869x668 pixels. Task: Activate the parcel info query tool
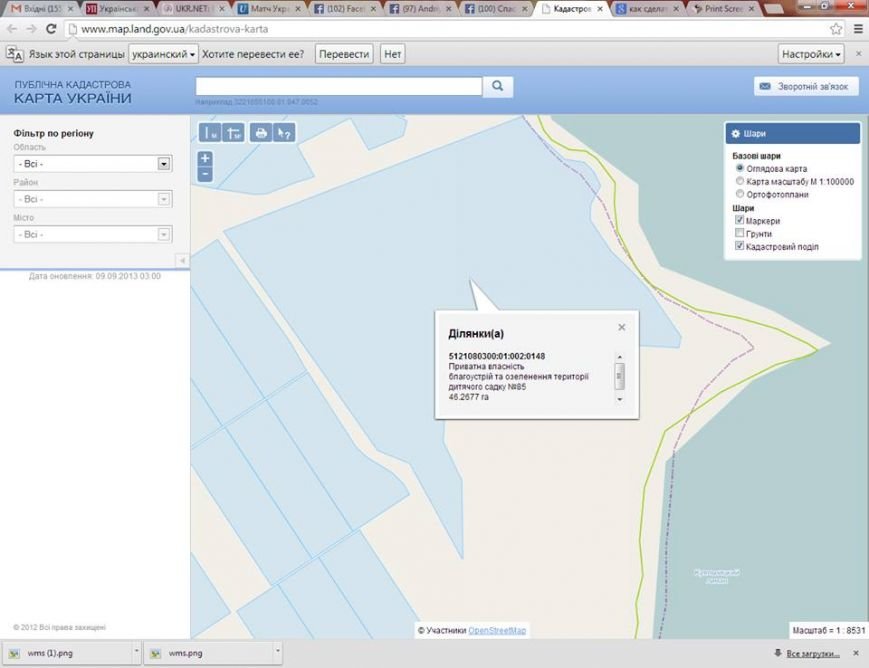tap(284, 132)
